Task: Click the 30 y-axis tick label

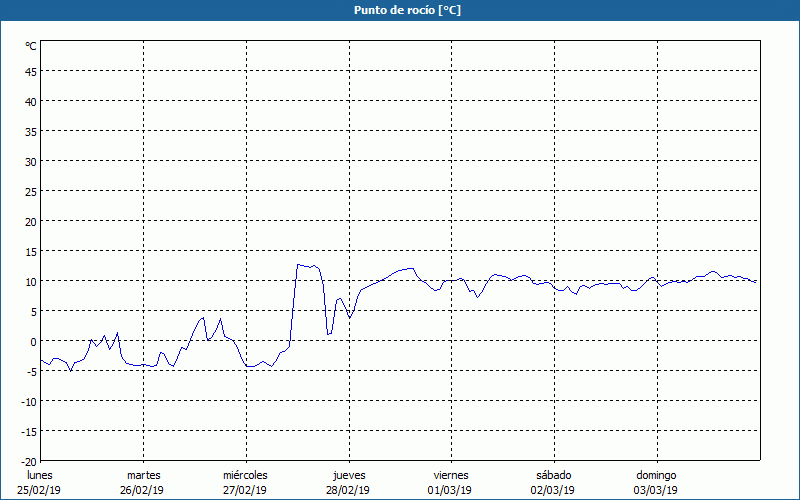Action: point(31,161)
